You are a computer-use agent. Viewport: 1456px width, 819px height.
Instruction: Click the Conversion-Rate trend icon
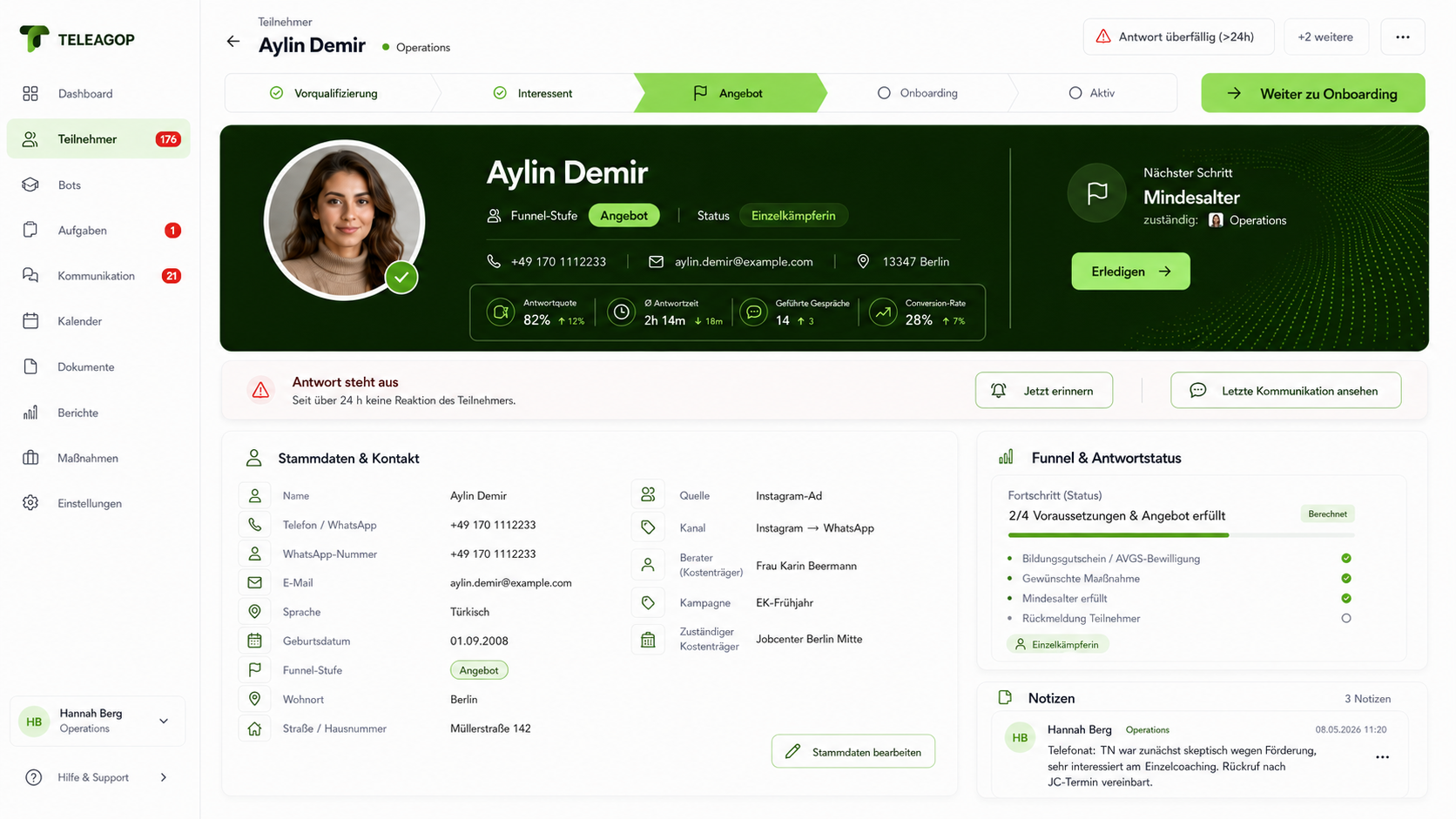point(883,312)
